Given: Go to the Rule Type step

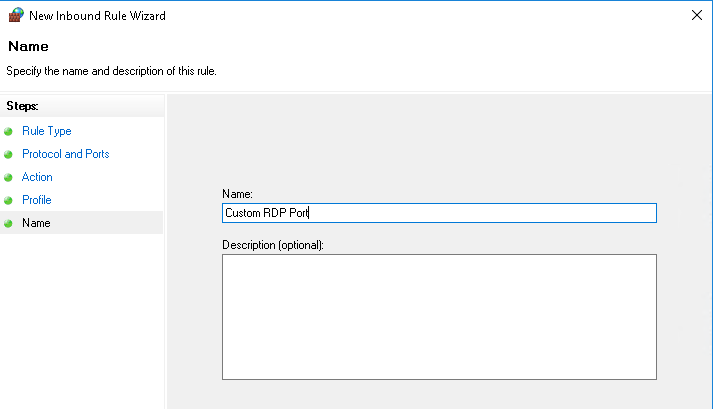Looking at the screenshot, I should click(x=46, y=131).
